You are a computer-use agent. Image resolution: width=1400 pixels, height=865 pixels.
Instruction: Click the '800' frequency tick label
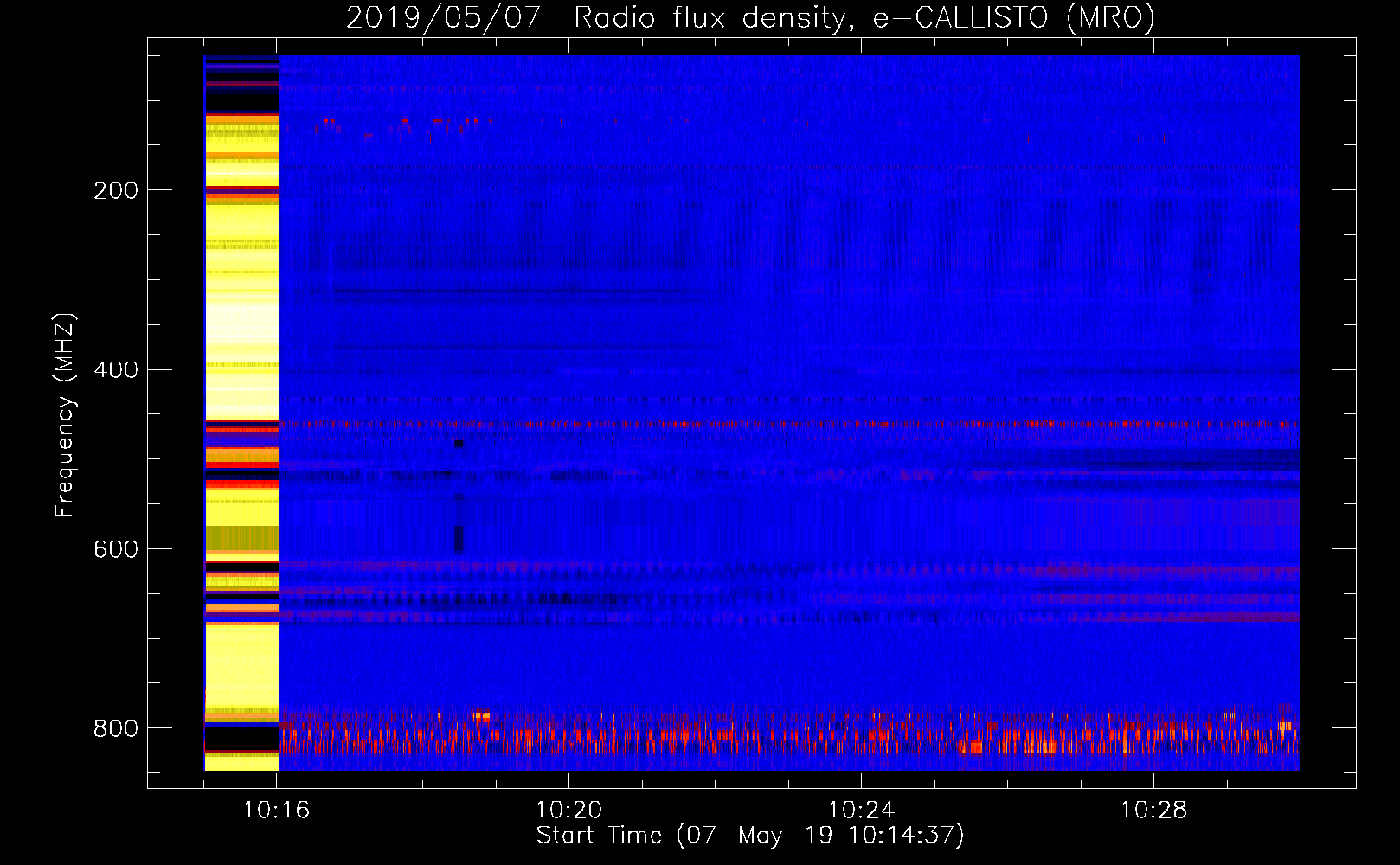(x=115, y=728)
